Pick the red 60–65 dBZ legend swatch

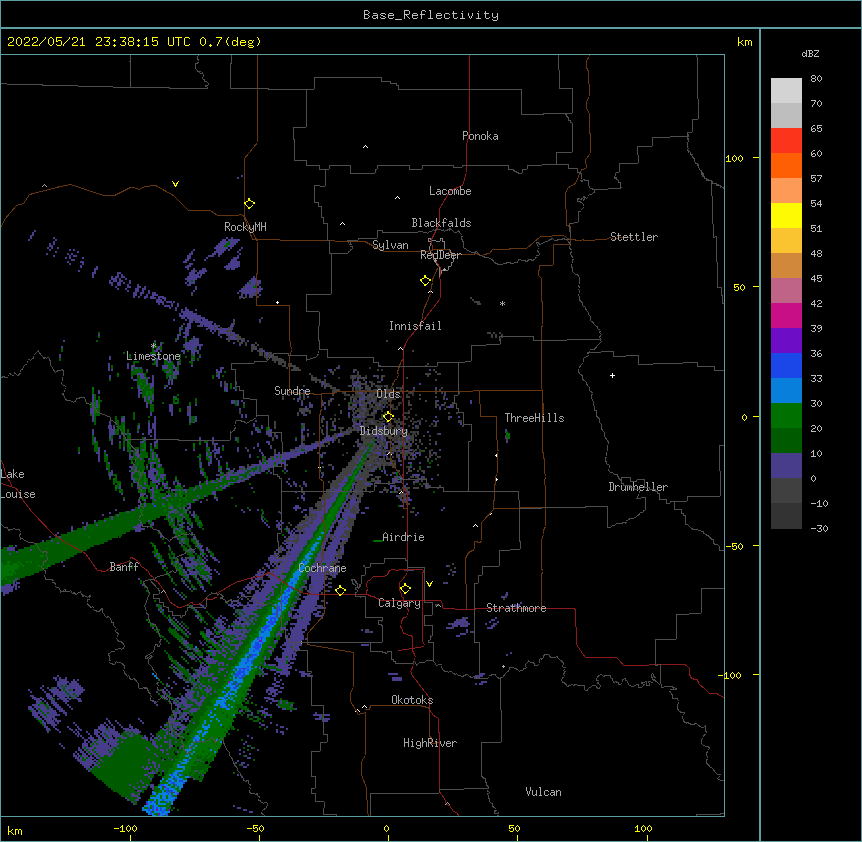coord(786,140)
